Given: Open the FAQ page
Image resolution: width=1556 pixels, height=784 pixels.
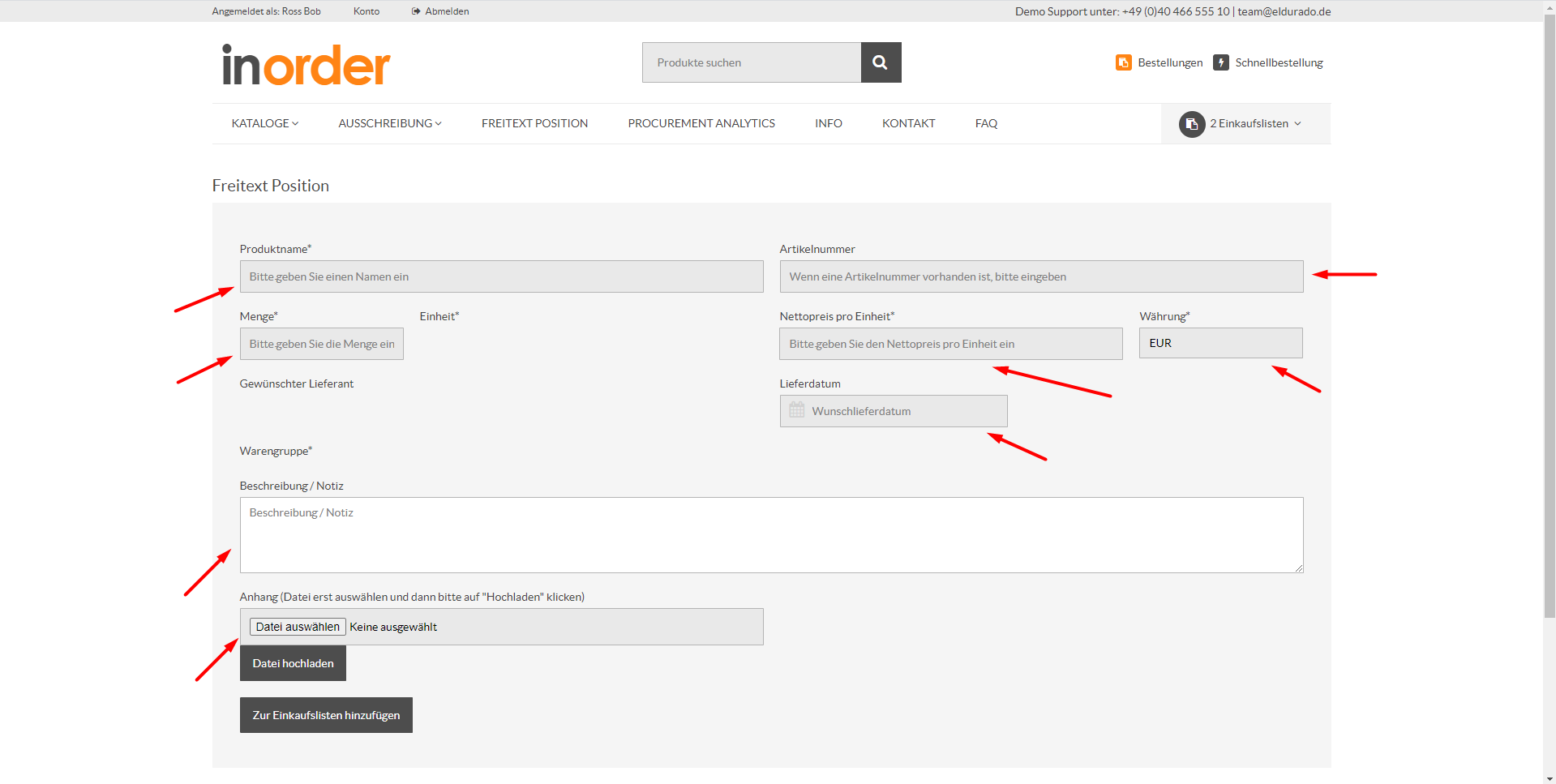Looking at the screenshot, I should (986, 123).
